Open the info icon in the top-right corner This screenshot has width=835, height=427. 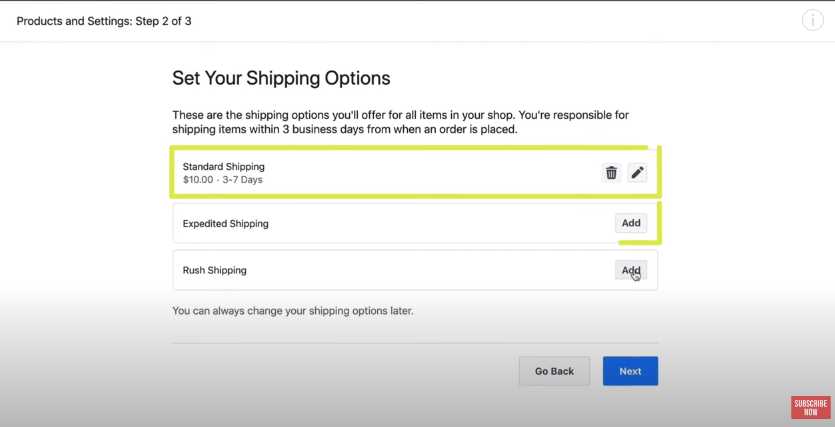click(x=813, y=21)
